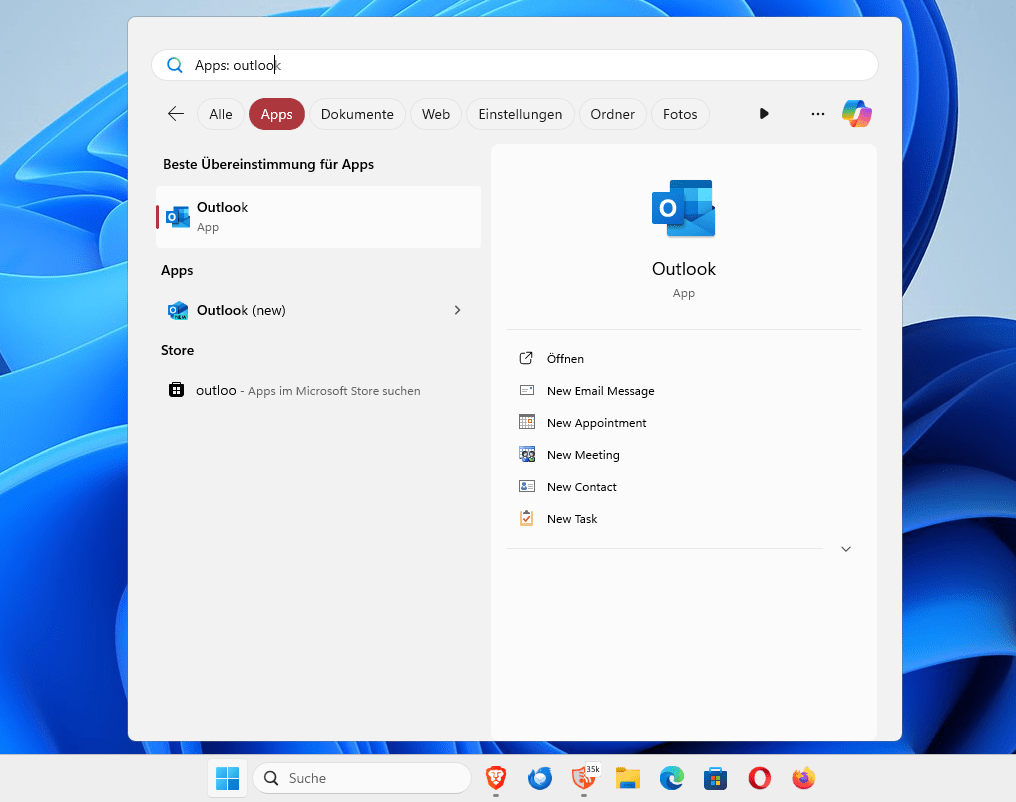Switch to the Einstellungen filter tab

click(x=520, y=114)
